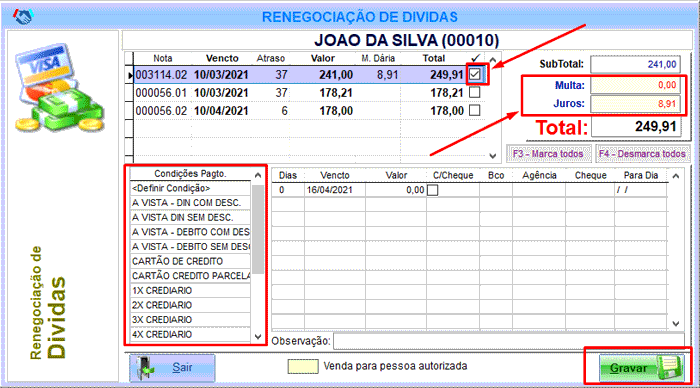Click the Multa value field
This screenshot has height=388, width=700.
(x=636, y=85)
